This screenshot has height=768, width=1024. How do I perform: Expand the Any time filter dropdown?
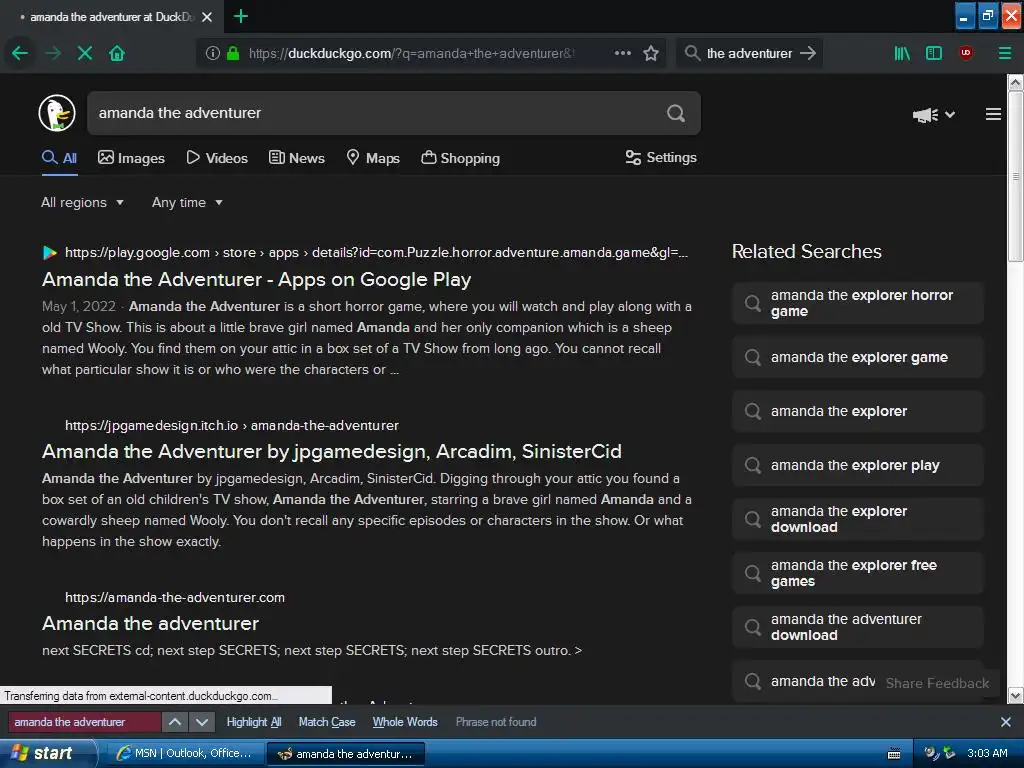(x=187, y=202)
